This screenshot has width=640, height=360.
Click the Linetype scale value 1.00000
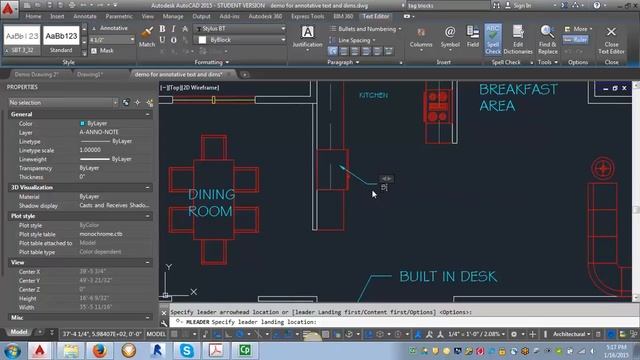[90, 150]
